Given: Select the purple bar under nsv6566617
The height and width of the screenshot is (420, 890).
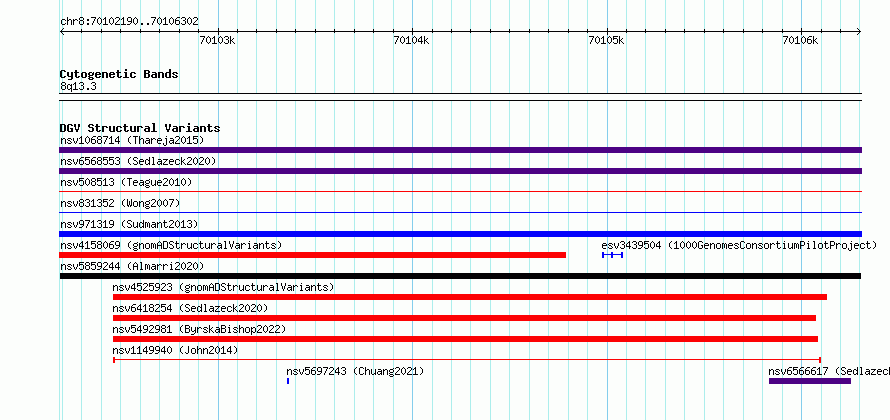Looking at the screenshot, I should [810, 381].
